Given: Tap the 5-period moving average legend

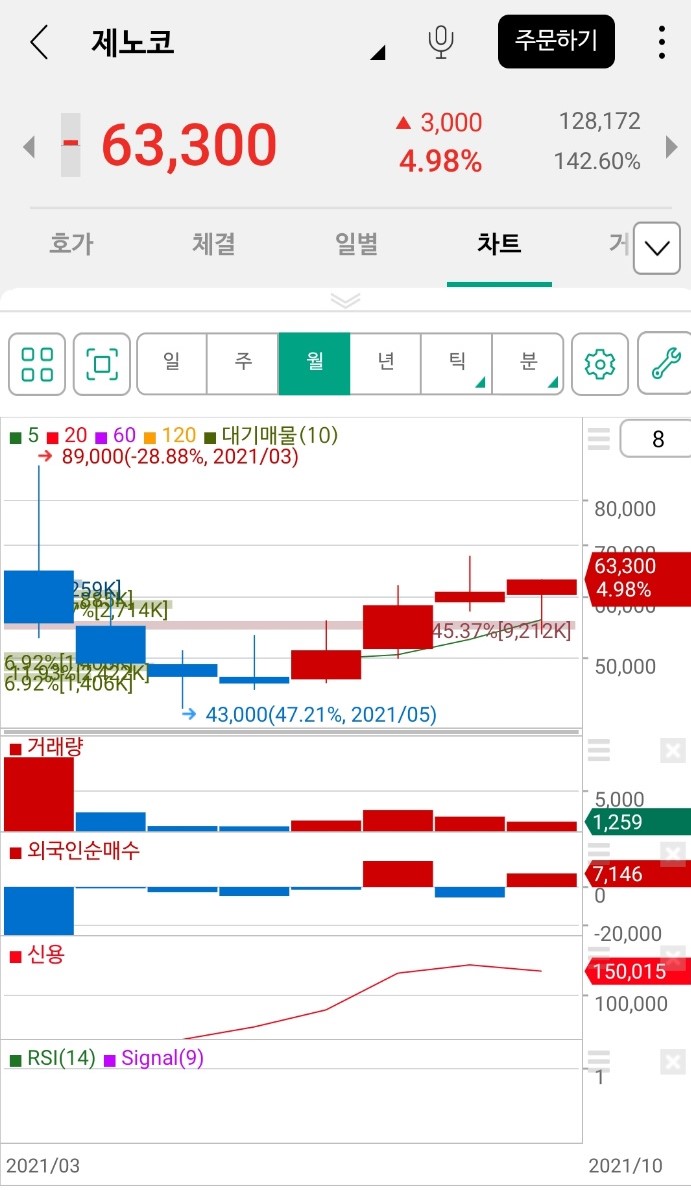Looking at the screenshot, I should (24, 436).
